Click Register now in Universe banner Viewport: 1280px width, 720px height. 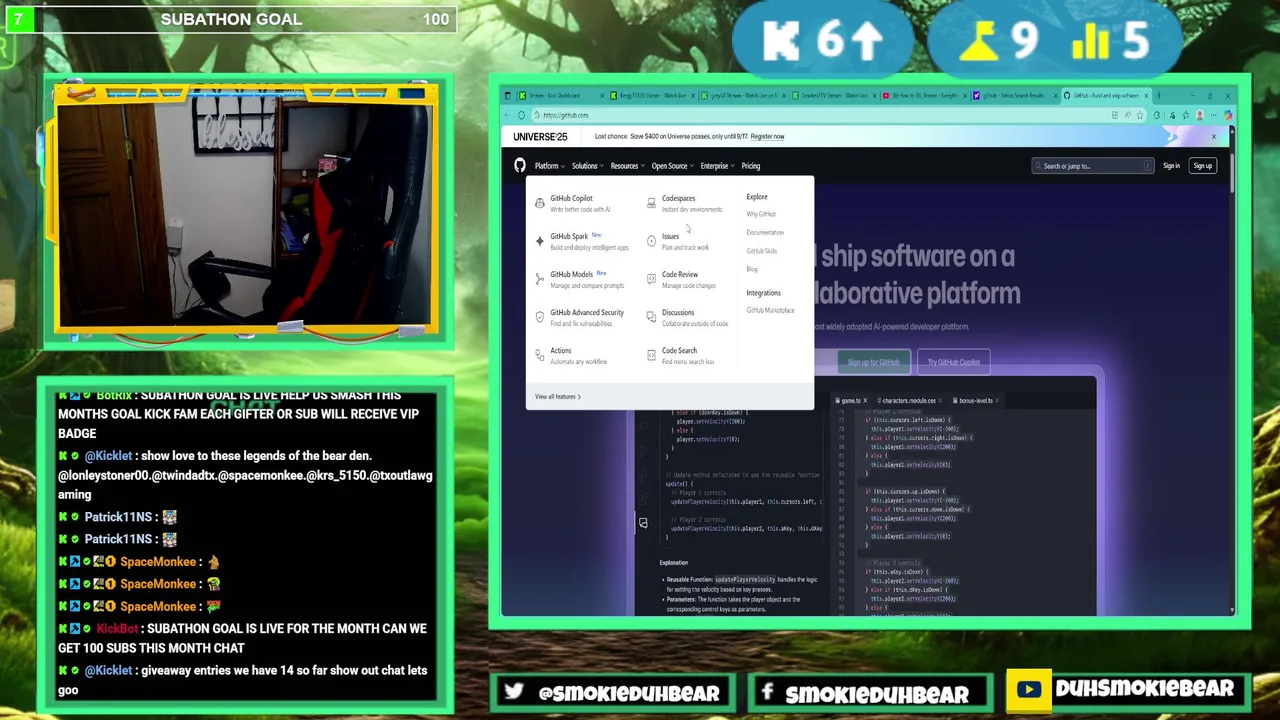[x=767, y=137]
